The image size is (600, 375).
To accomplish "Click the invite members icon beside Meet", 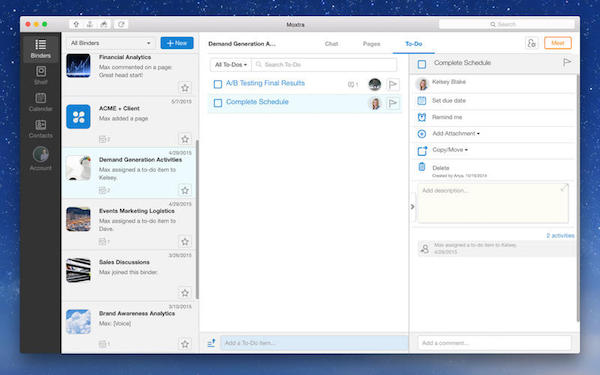I will pyautogui.click(x=532, y=43).
